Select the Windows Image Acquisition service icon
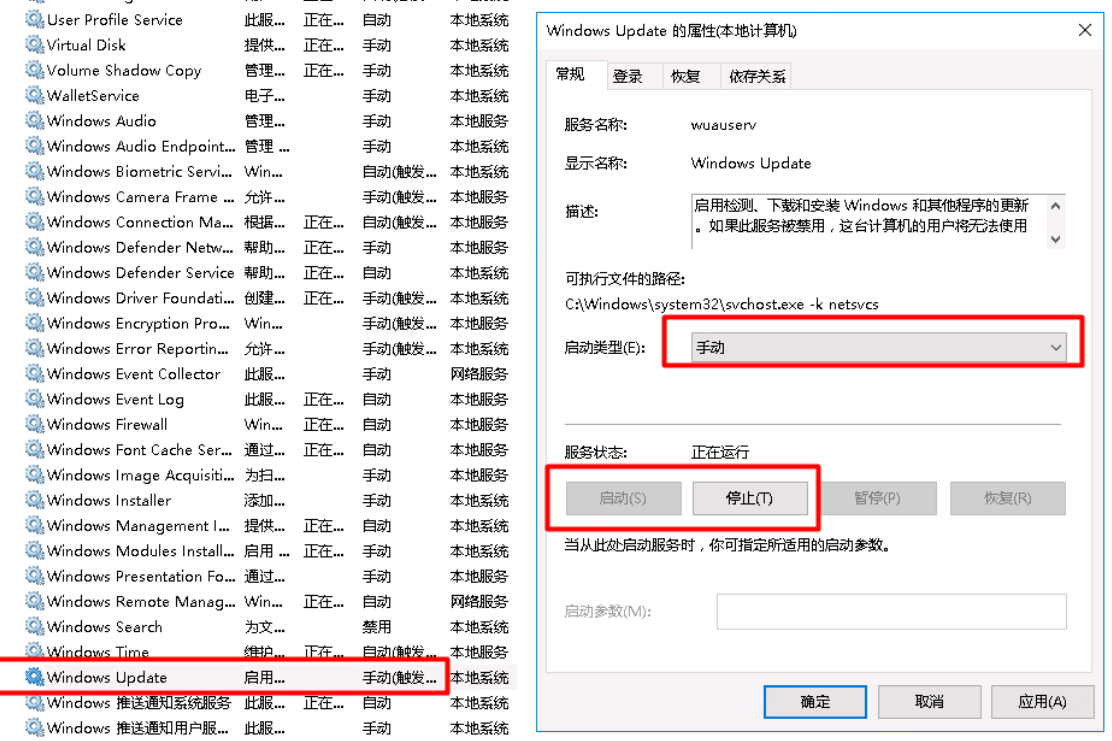This screenshot has height=741, width=1112. pyautogui.click(x=34, y=474)
